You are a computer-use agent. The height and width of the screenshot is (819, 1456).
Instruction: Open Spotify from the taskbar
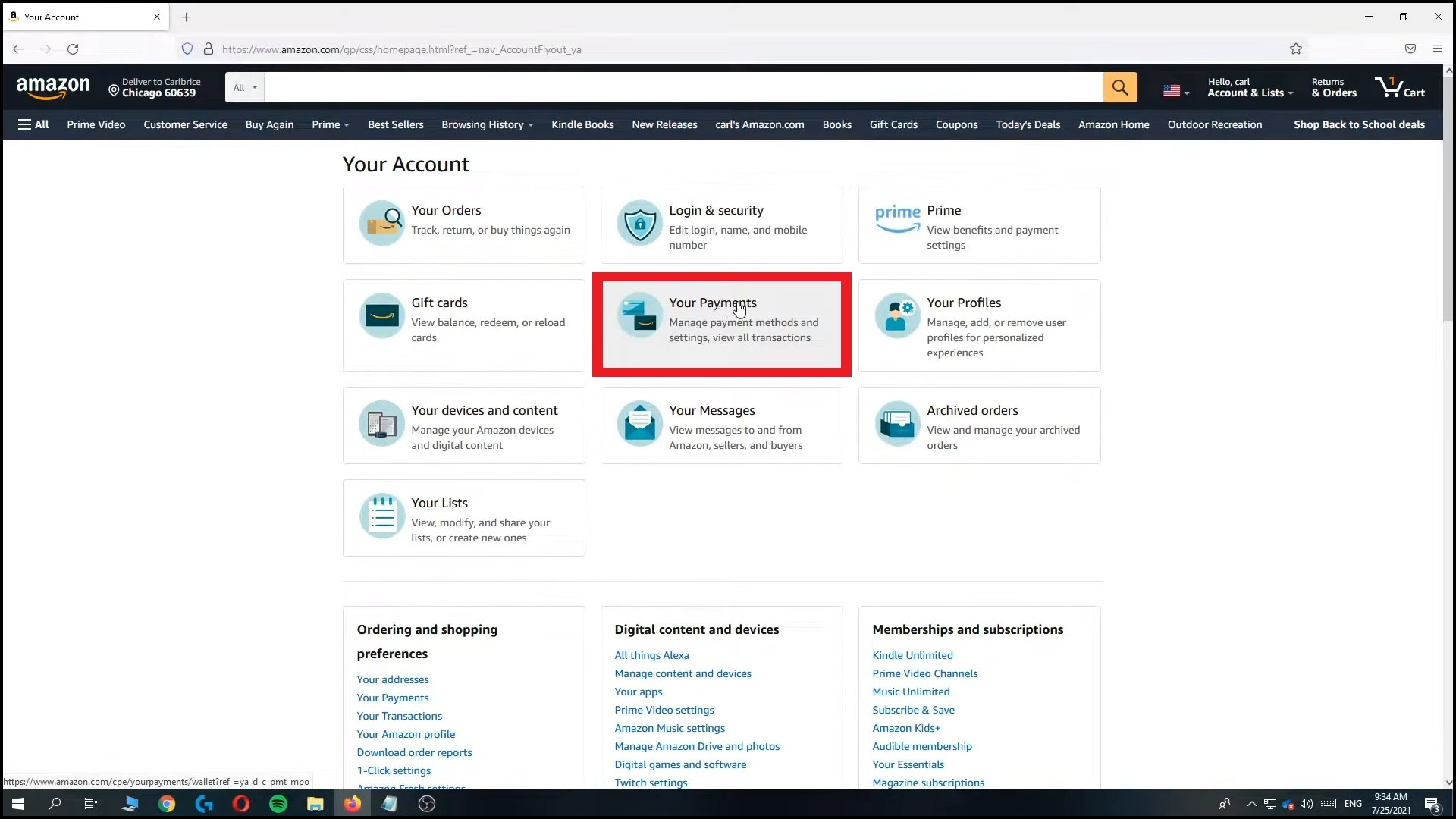click(x=278, y=804)
